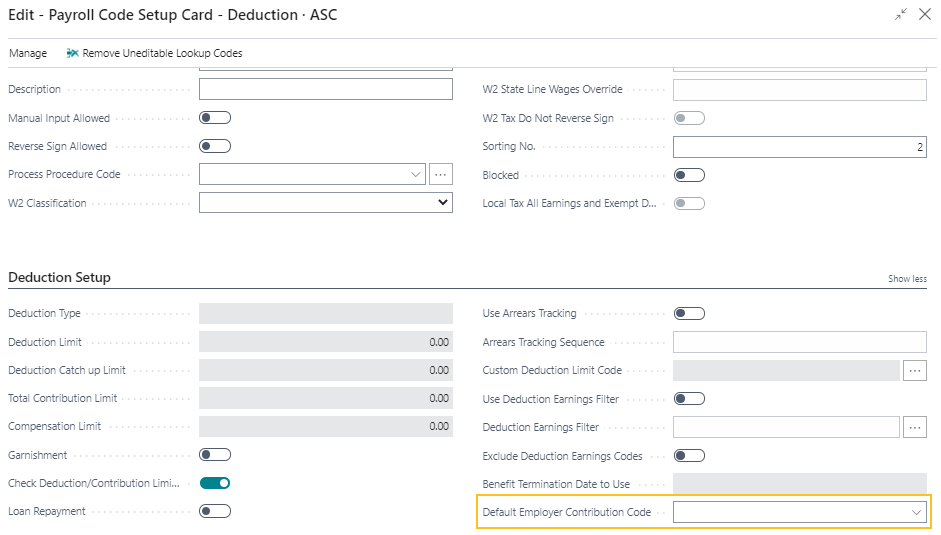The height and width of the screenshot is (535, 941).
Task: Click the collapse window arrows icon
Action: (901, 14)
